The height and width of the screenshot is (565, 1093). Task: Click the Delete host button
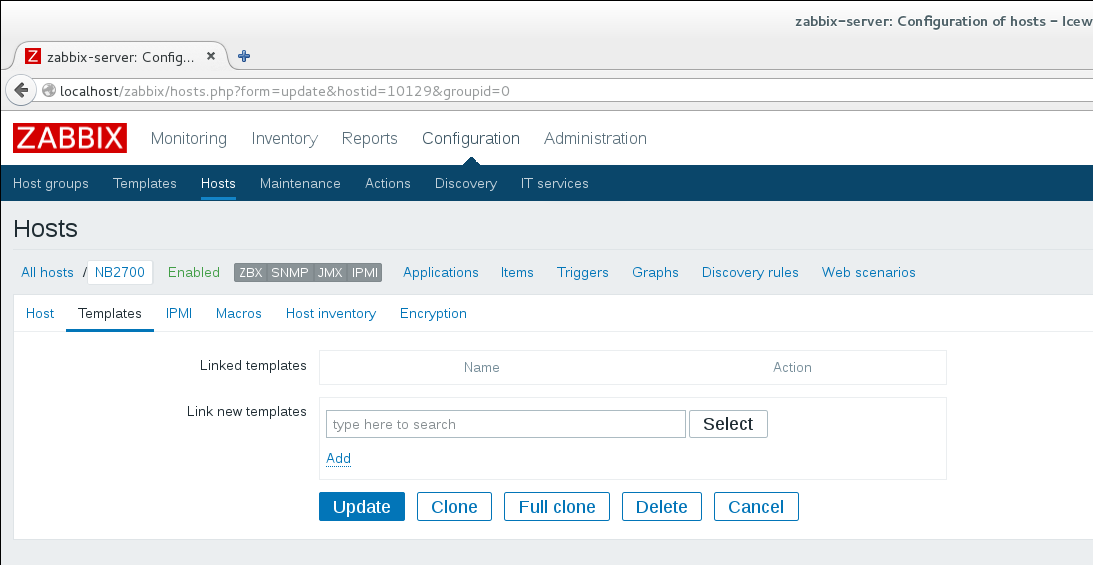(662, 506)
